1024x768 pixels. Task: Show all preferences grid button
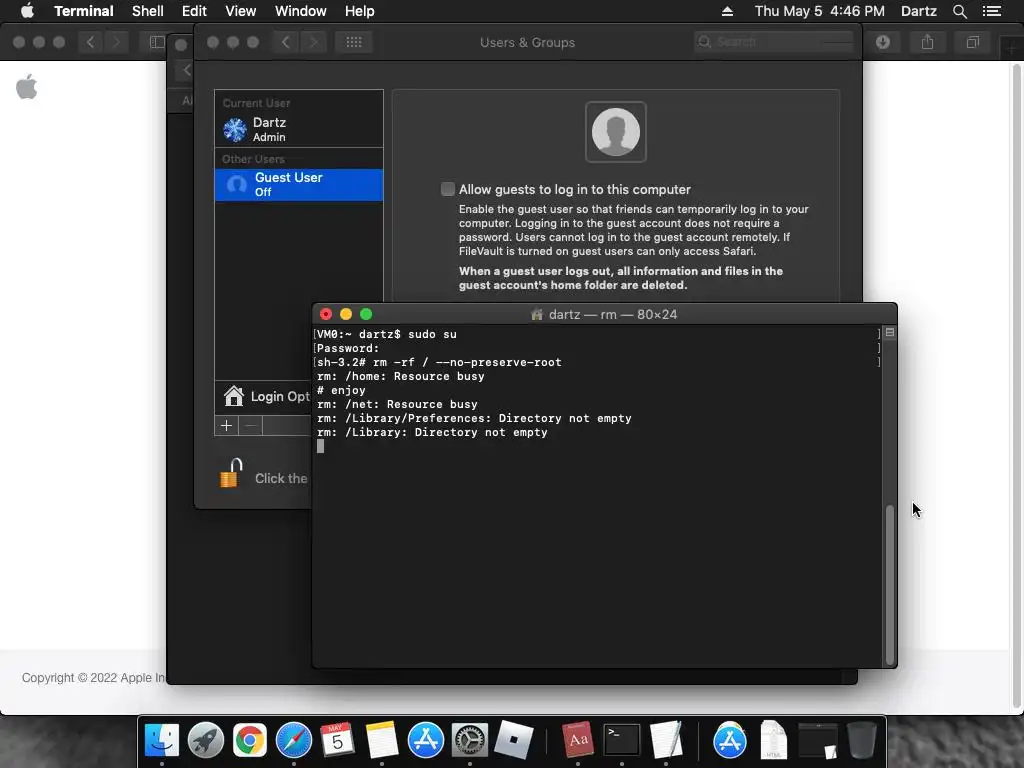(354, 42)
